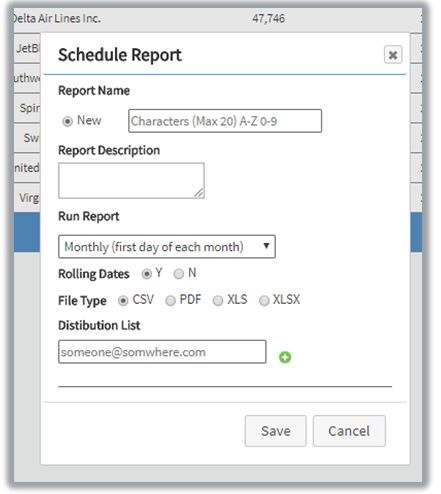Click the green add email plus icon
Image resolution: width=441 pixels, height=494 pixels.
click(x=285, y=357)
